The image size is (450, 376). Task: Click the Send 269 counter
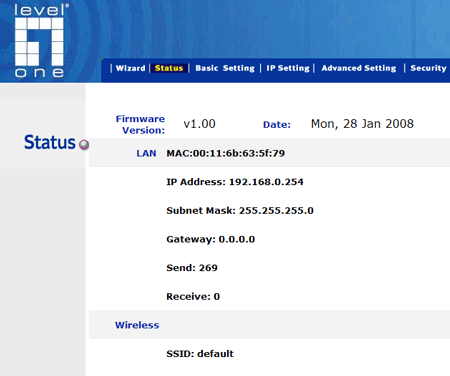coord(192,268)
